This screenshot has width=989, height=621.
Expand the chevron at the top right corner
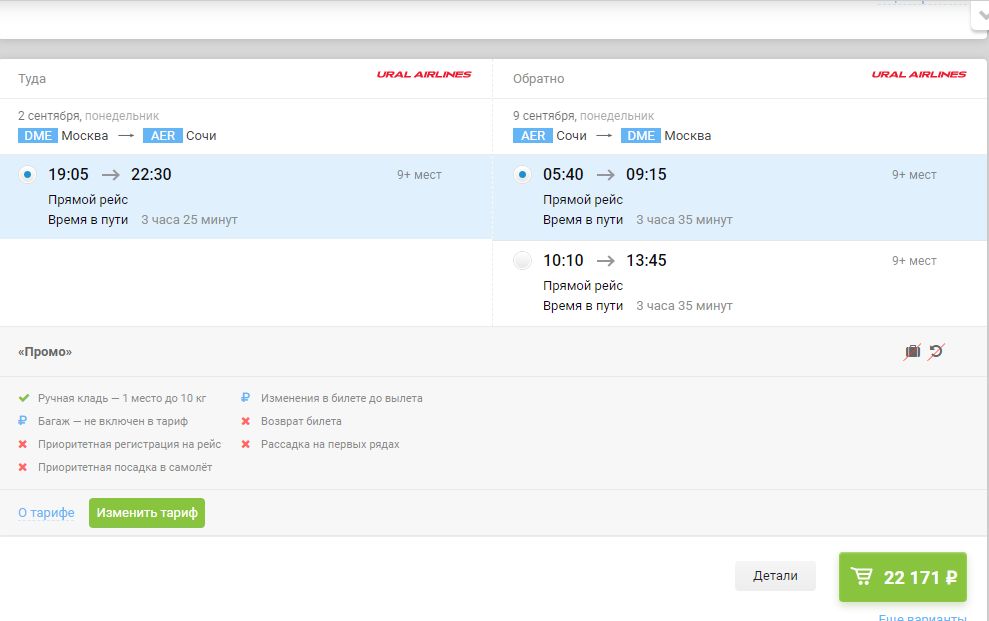coord(980,17)
